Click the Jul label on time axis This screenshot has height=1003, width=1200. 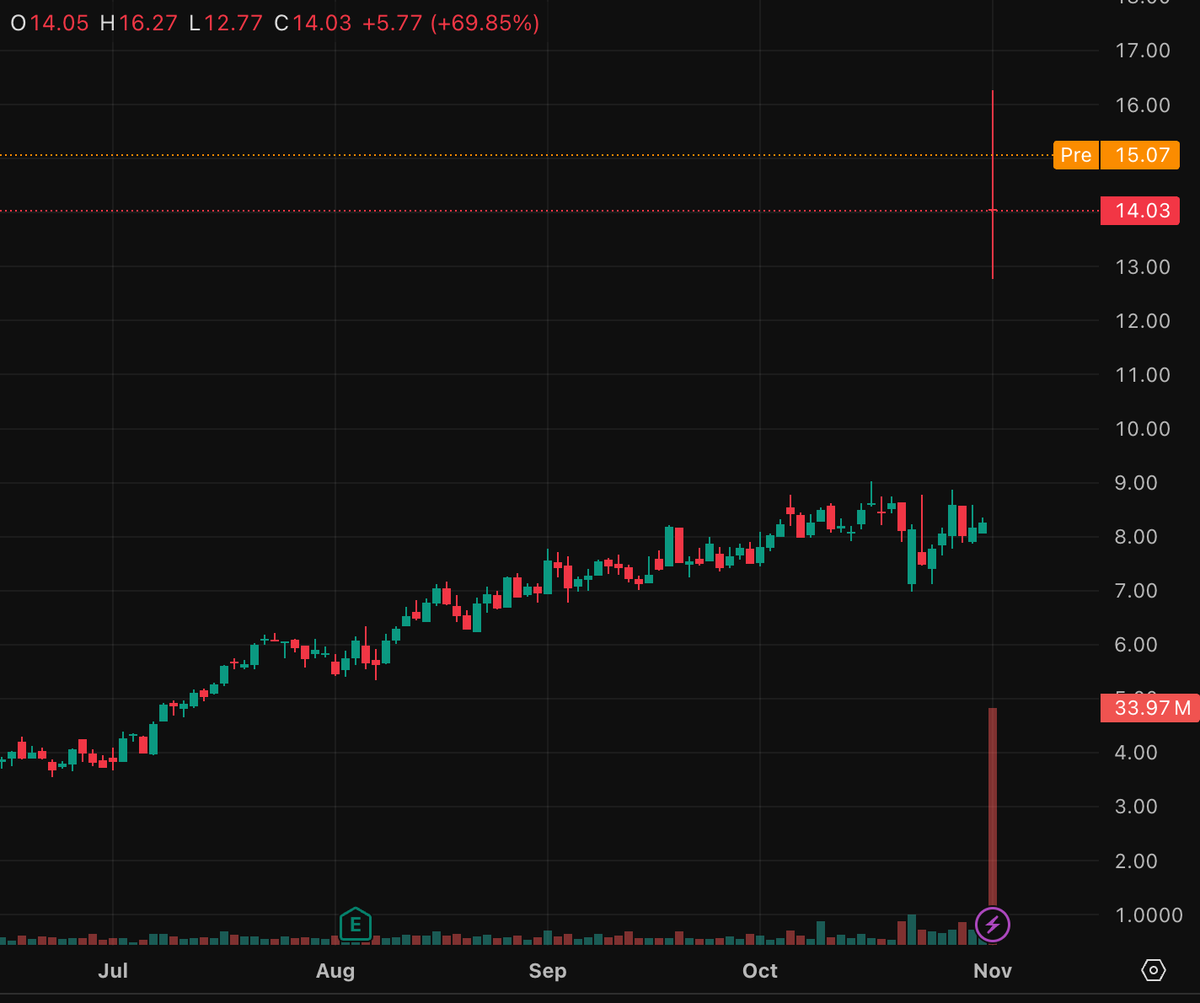[x=114, y=971]
